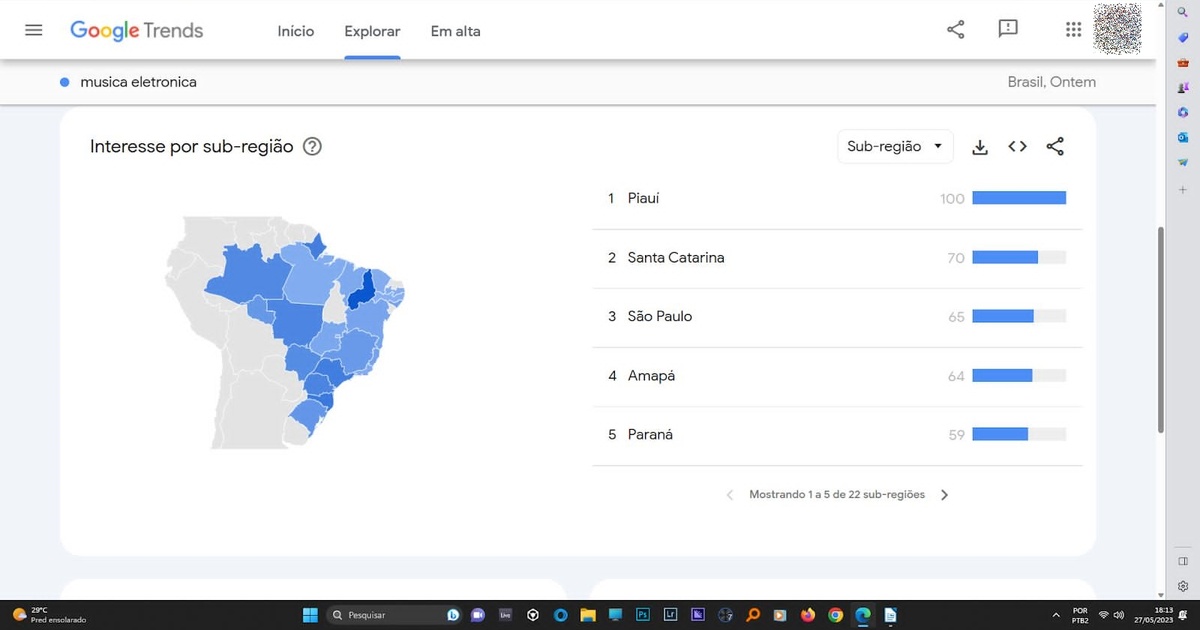The width and height of the screenshot is (1200, 630).
Task: Open Edge sidebar settings gear
Action: [1183, 586]
